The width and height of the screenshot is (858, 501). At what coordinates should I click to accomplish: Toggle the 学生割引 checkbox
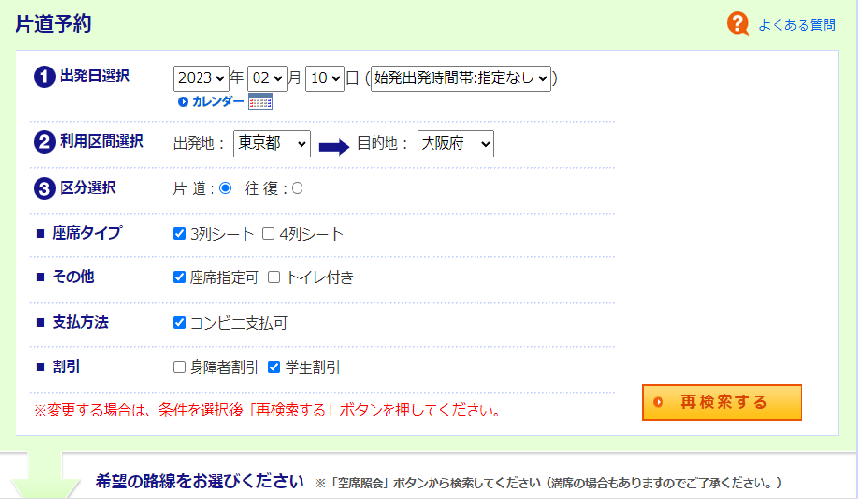click(x=274, y=367)
